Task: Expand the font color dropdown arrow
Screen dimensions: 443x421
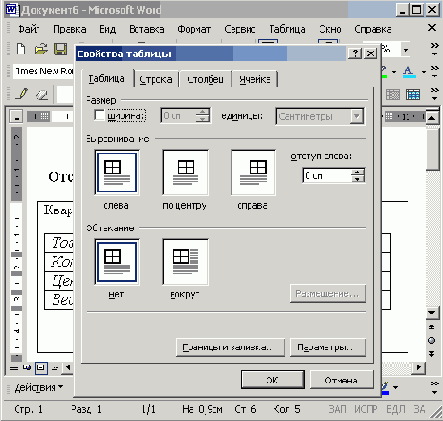Action: tap(423, 72)
